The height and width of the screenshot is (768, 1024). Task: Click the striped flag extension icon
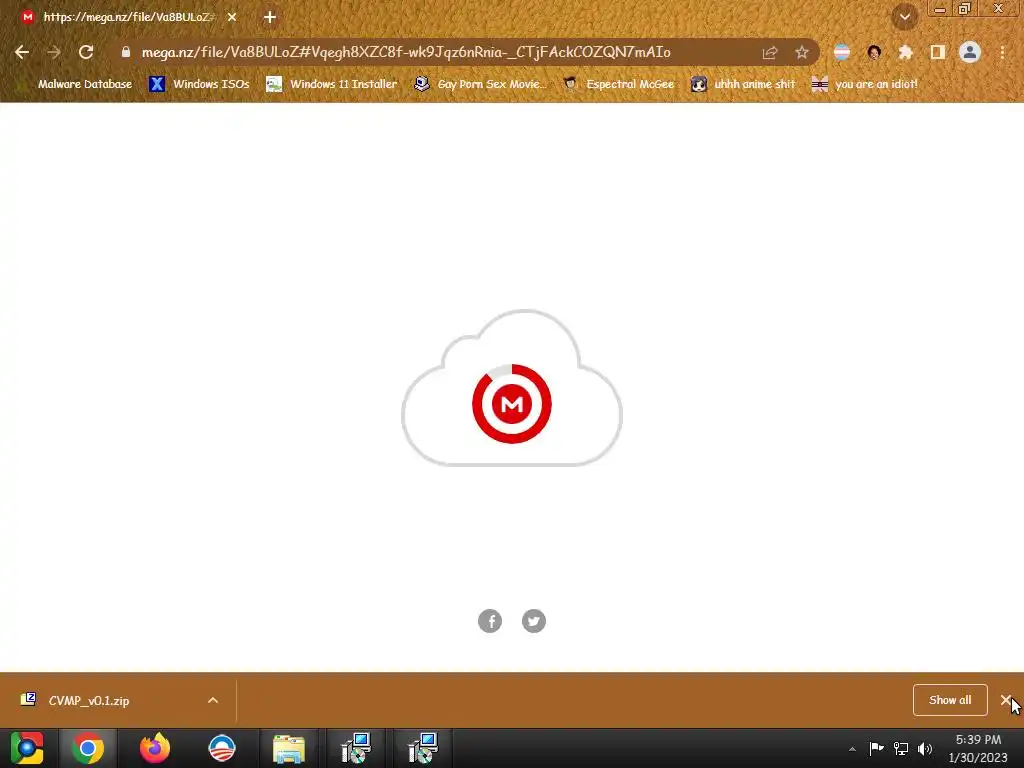[x=842, y=52]
